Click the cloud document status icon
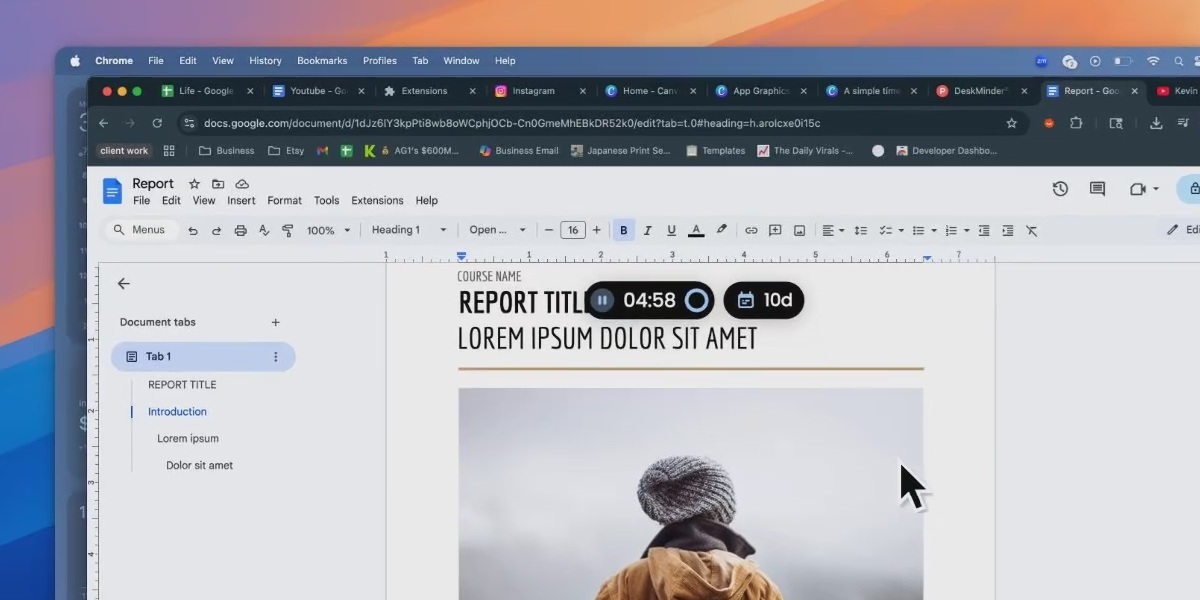The image size is (1200, 600). click(x=242, y=184)
